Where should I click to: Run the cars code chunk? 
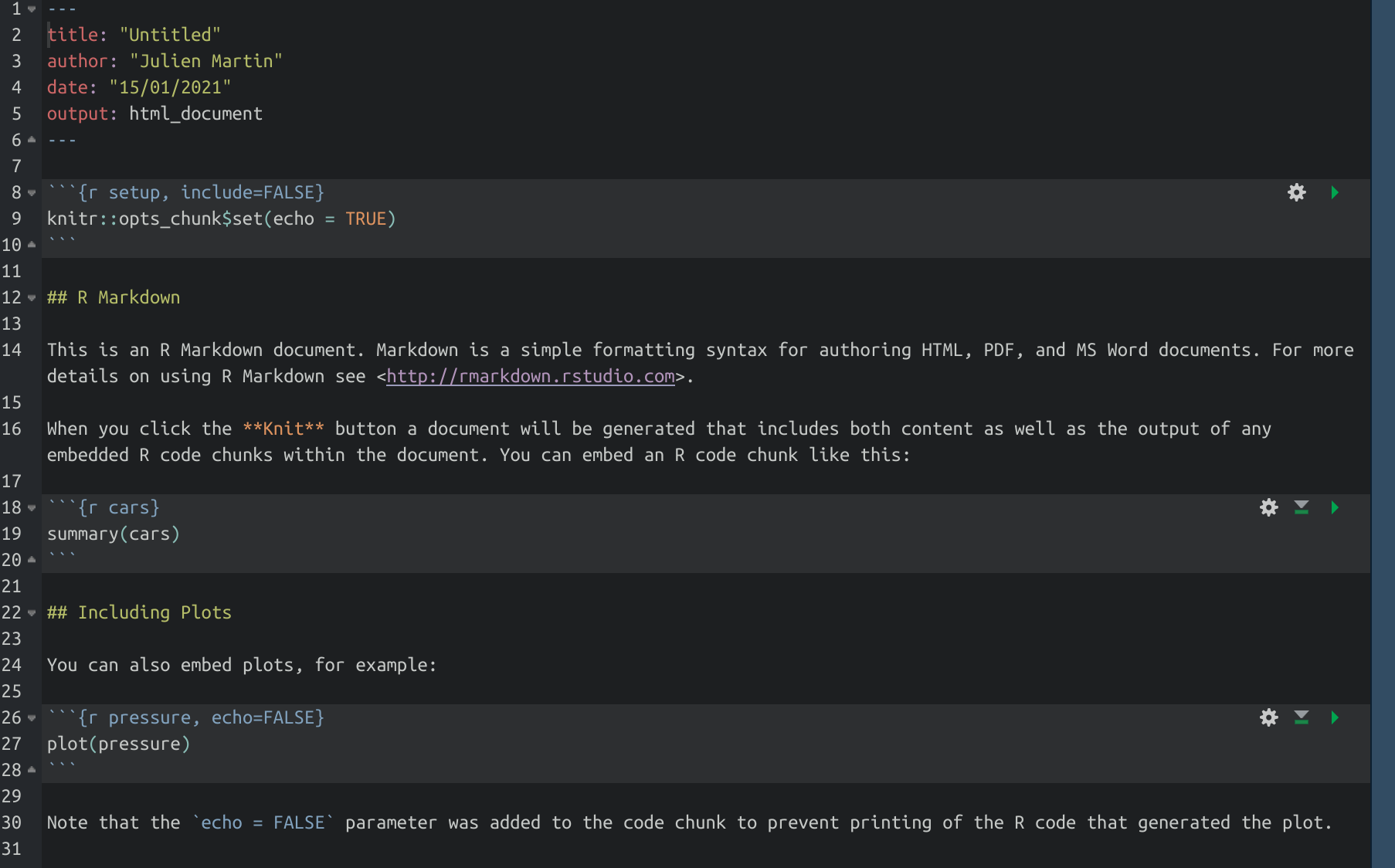click(x=1334, y=507)
